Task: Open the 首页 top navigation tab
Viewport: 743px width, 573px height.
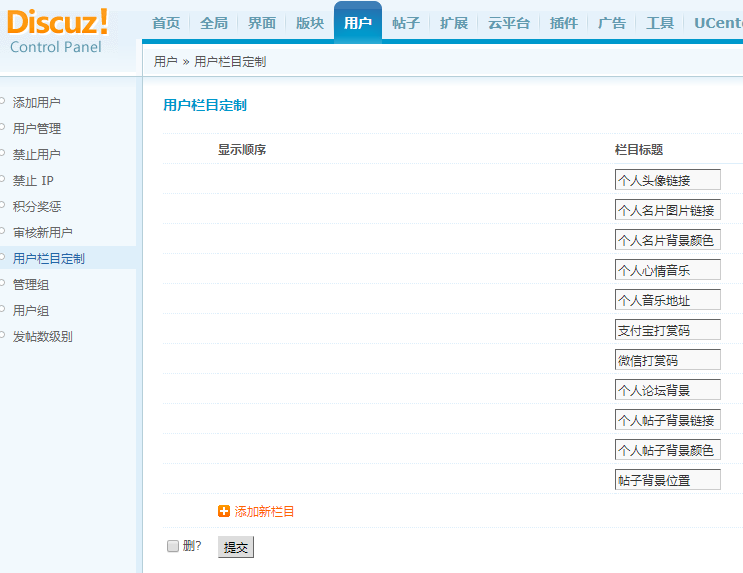Action: pos(166,23)
